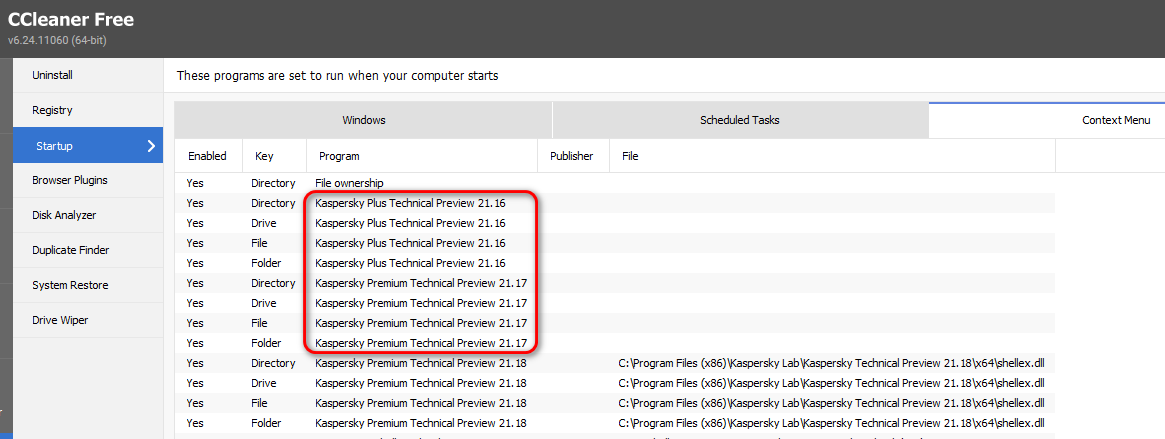Image resolution: width=1165 pixels, height=439 pixels.
Task: Switch to the Scheduled Tasks tab
Action: (739, 120)
